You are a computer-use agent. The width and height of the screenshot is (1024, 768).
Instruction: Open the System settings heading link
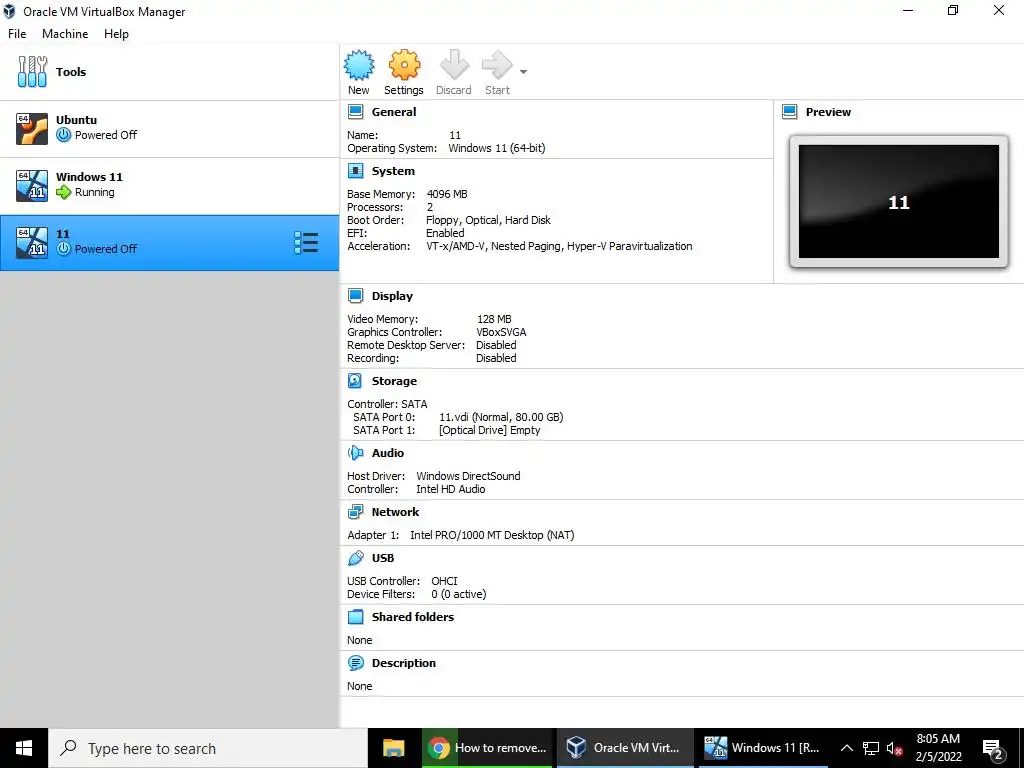click(x=393, y=171)
